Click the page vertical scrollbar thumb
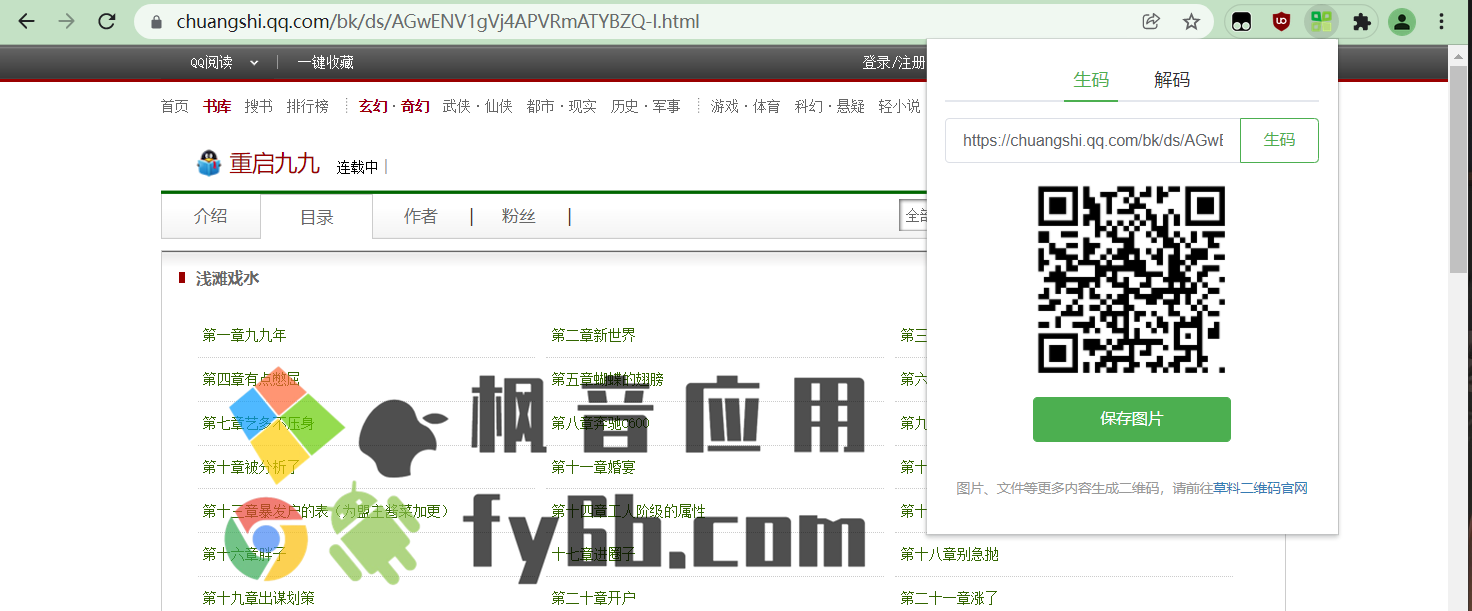Image resolution: width=1472 pixels, height=611 pixels. coord(1459,170)
